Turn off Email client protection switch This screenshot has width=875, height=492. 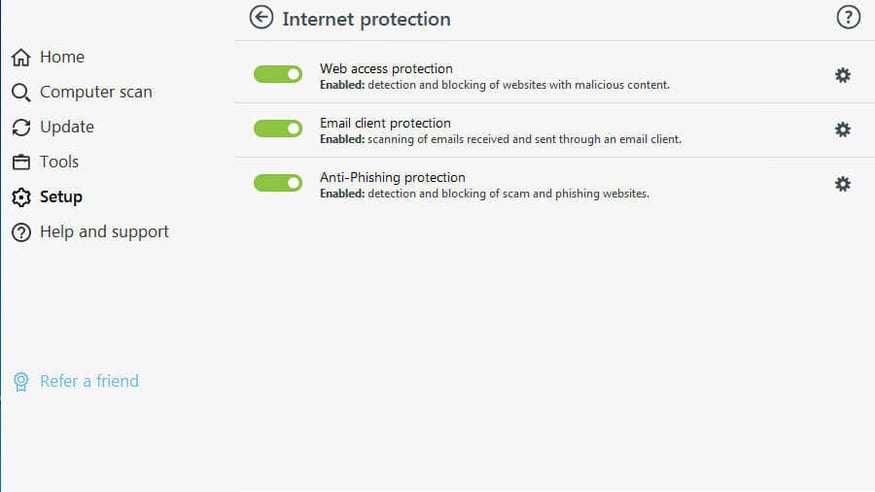coord(278,129)
